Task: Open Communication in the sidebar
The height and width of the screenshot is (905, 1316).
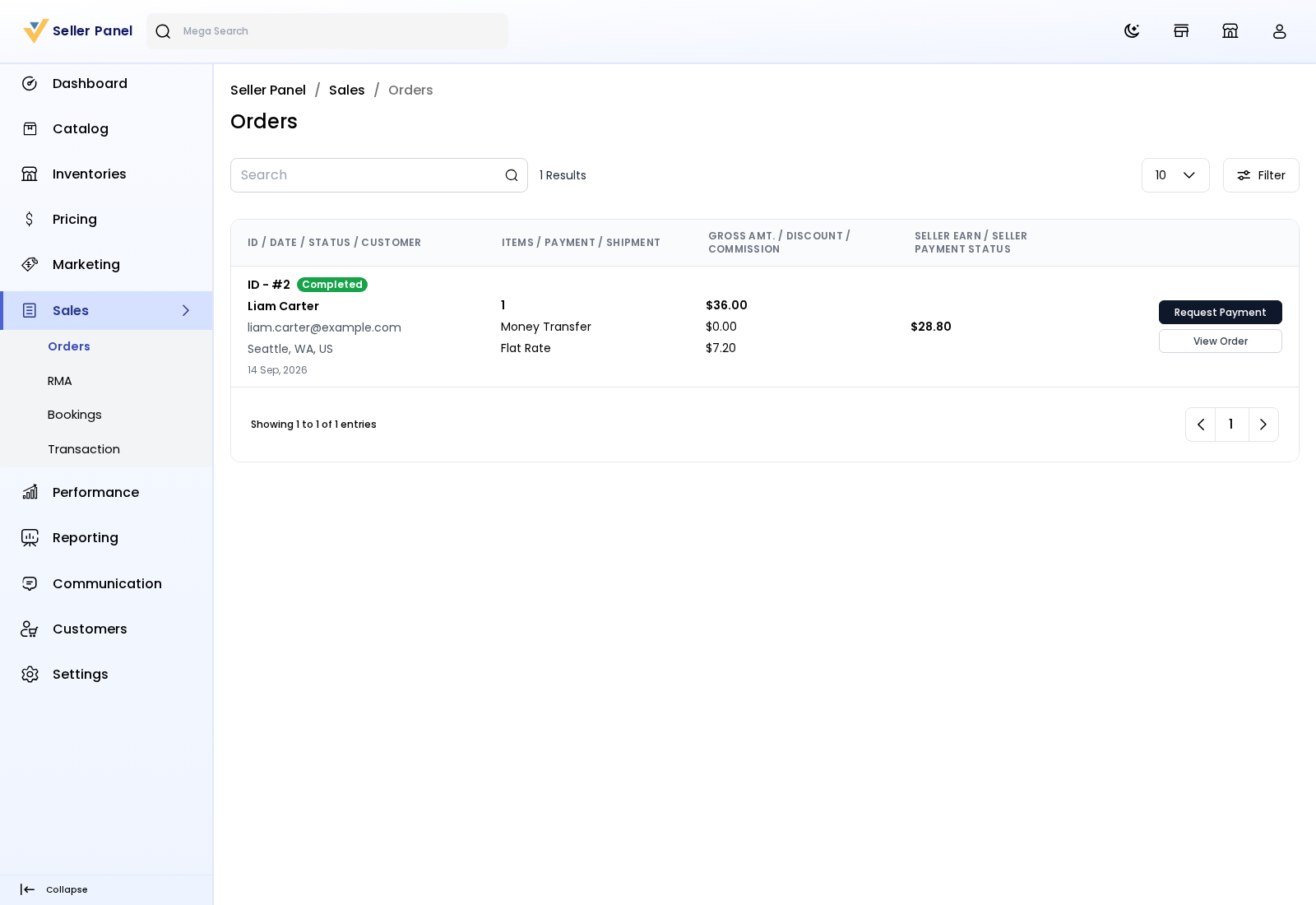Action: pos(106,583)
